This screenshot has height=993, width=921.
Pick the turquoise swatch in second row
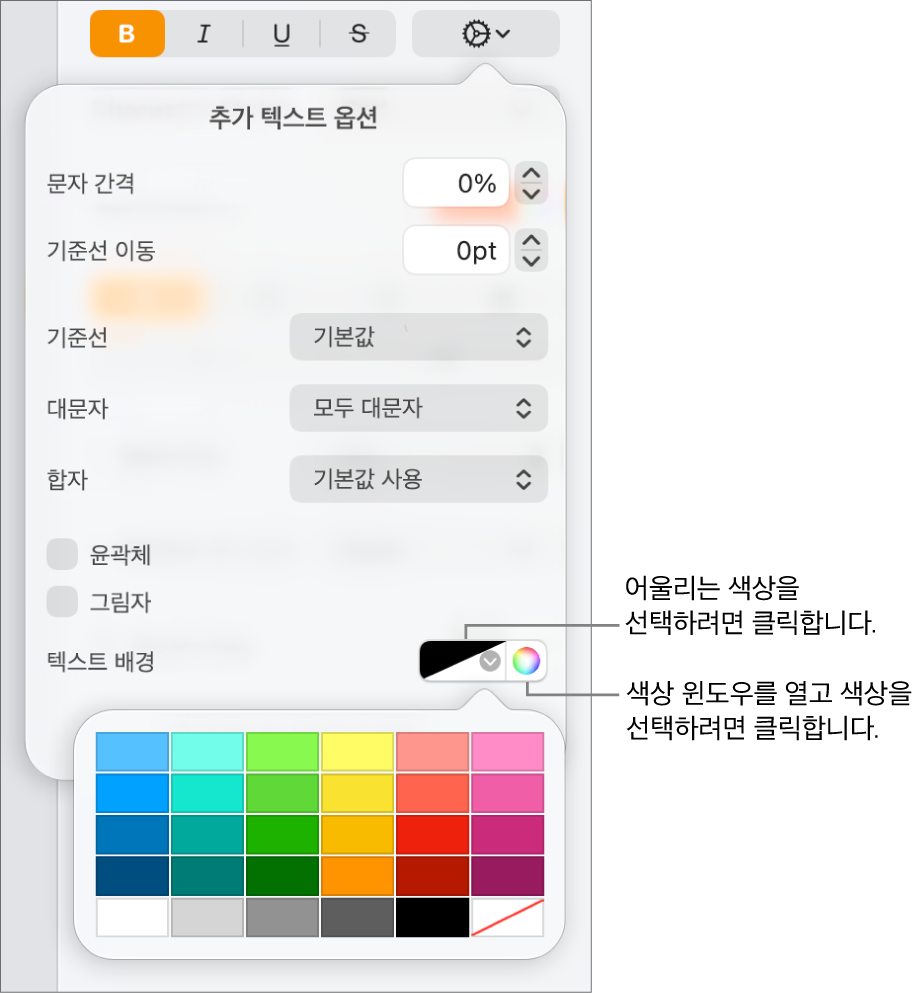207,793
